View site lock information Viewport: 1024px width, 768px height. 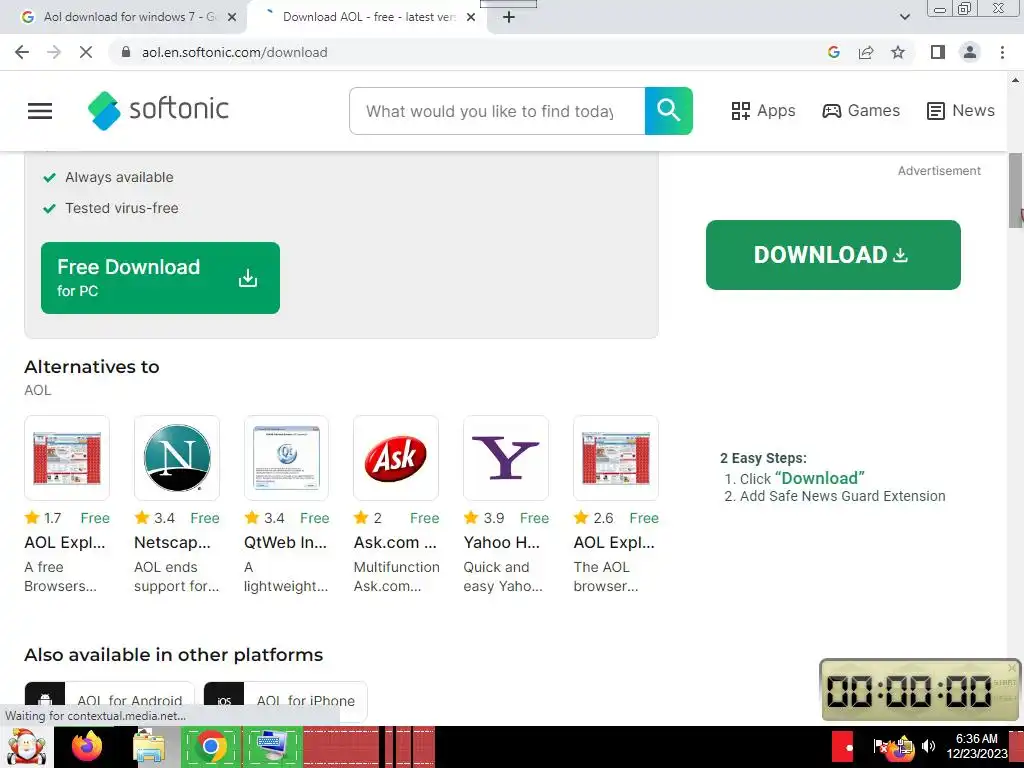(126, 52)
